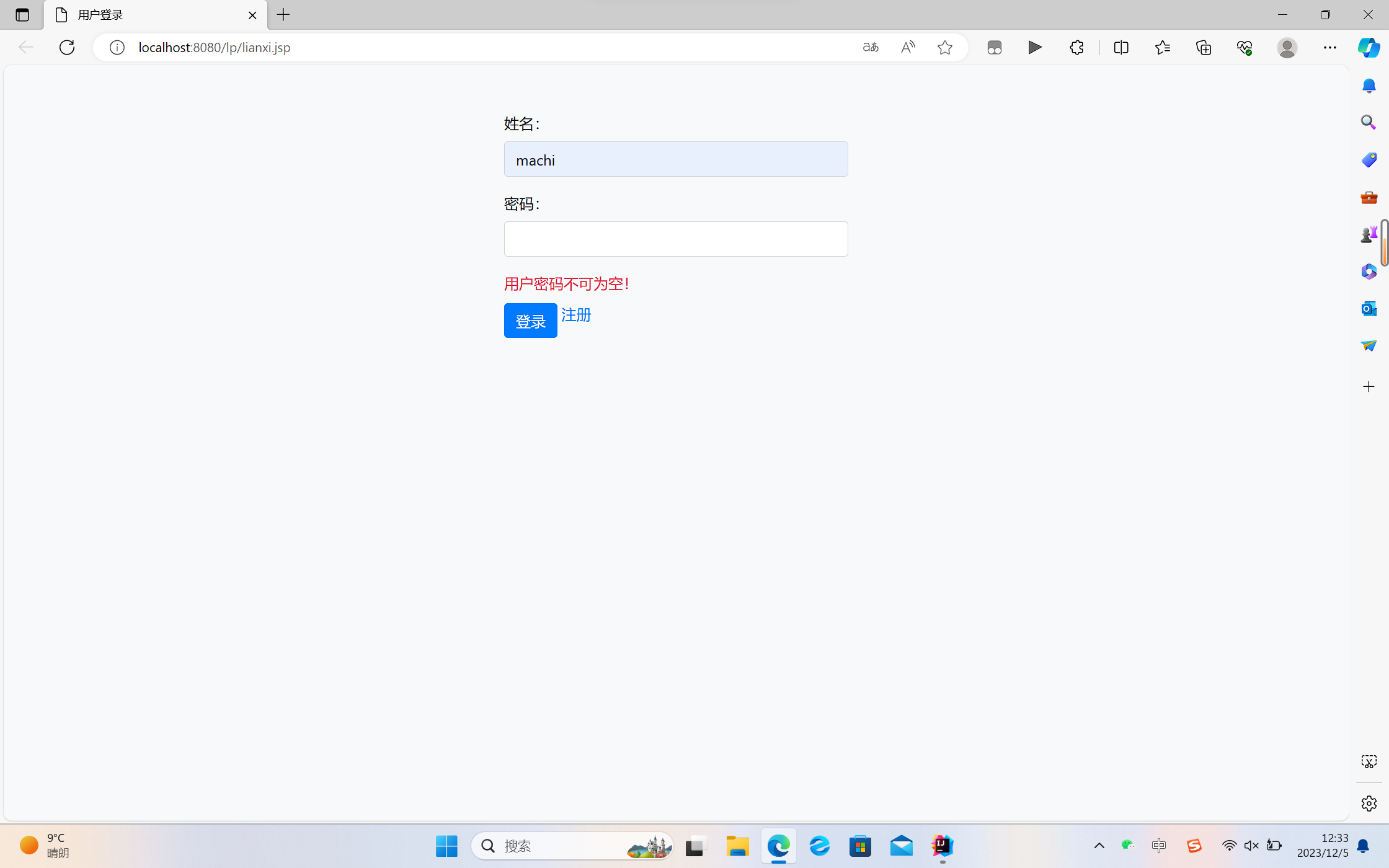The height and width of the screenshot is (868, 1389).
Task: Open the Collections icon in toolbar
Action: point(1204,47)
